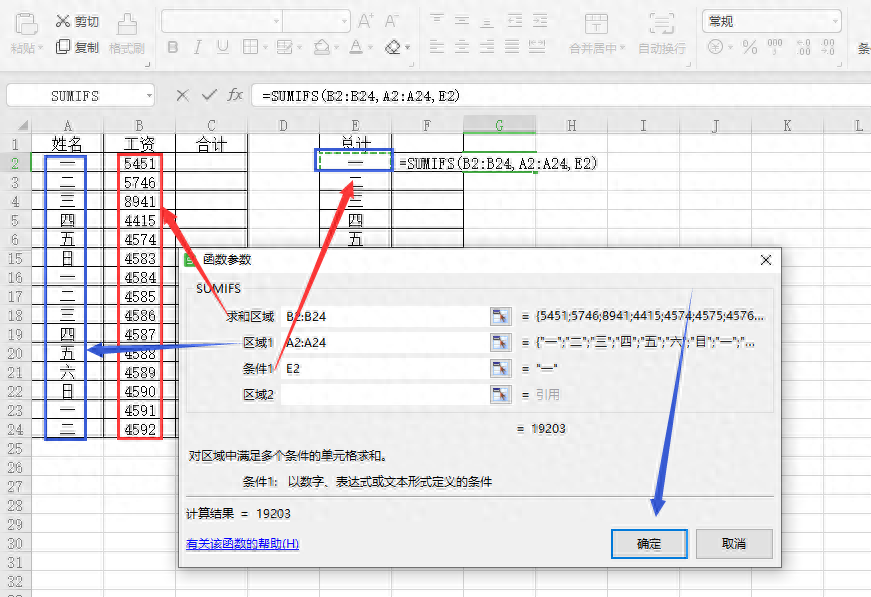Click the Paste (粘贴) clipboard icon
This screenshot has width=871, height=597.
tap(26, 24)
